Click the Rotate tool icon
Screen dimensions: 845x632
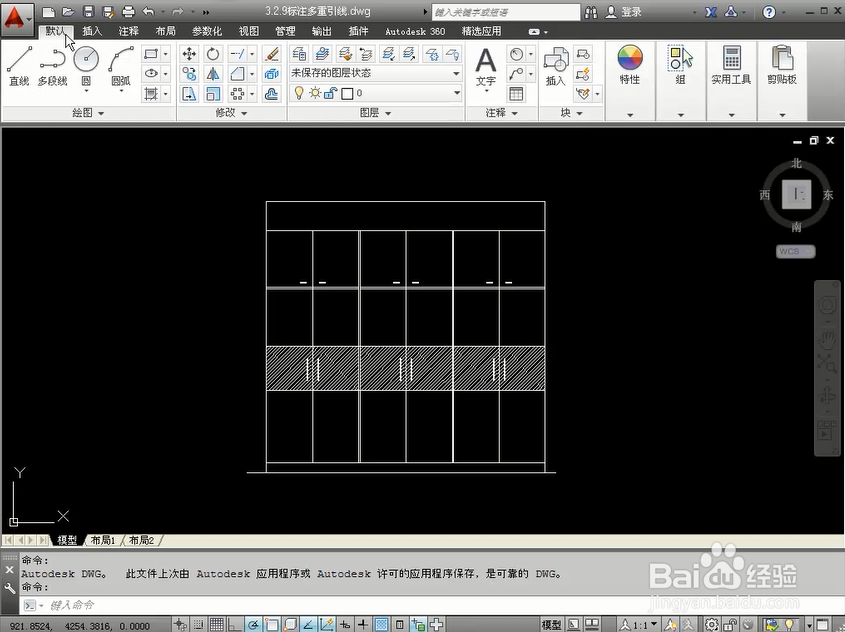tap(213, 54)
